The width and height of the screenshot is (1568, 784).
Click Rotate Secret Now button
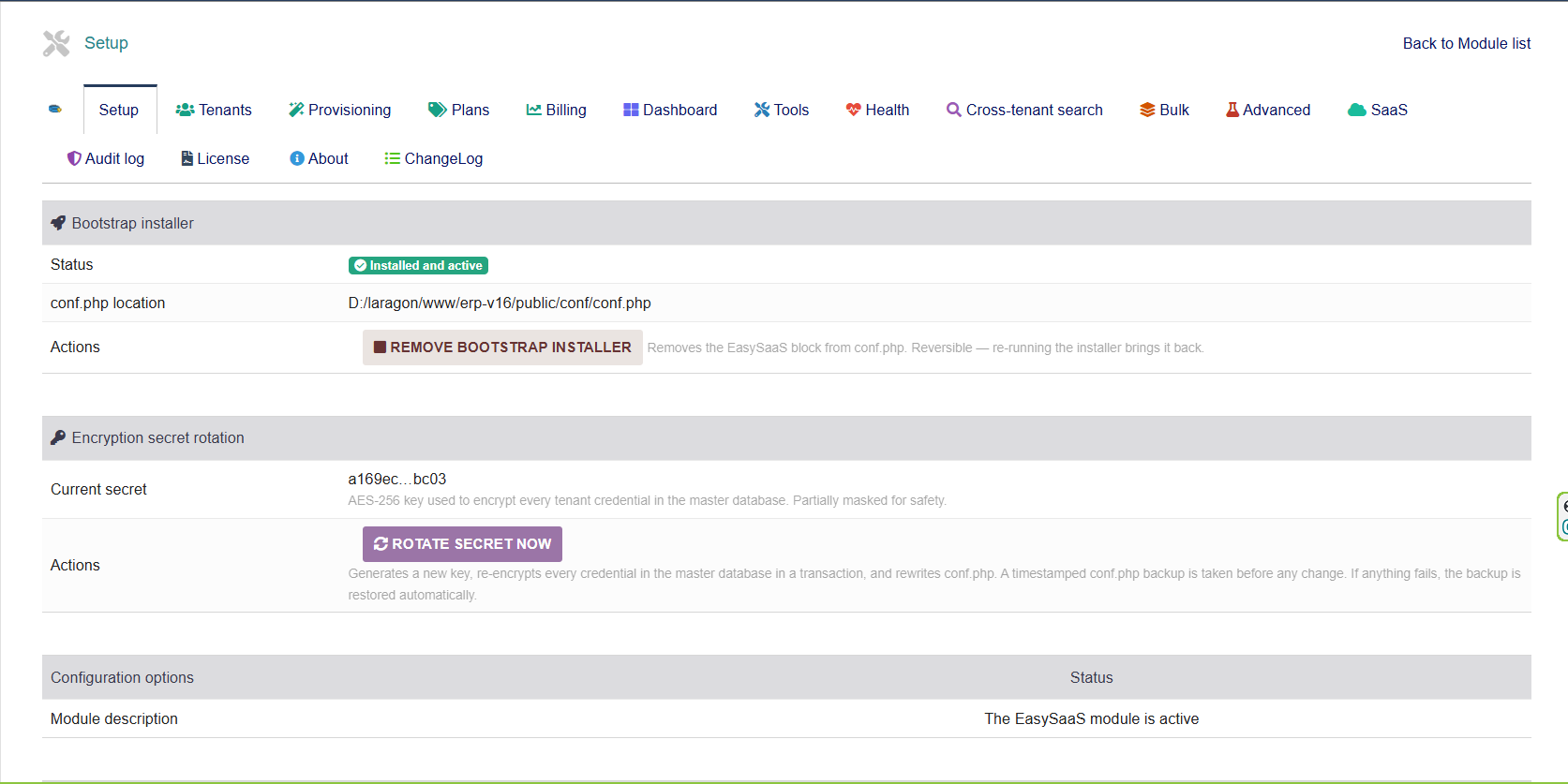pos(462,544)
